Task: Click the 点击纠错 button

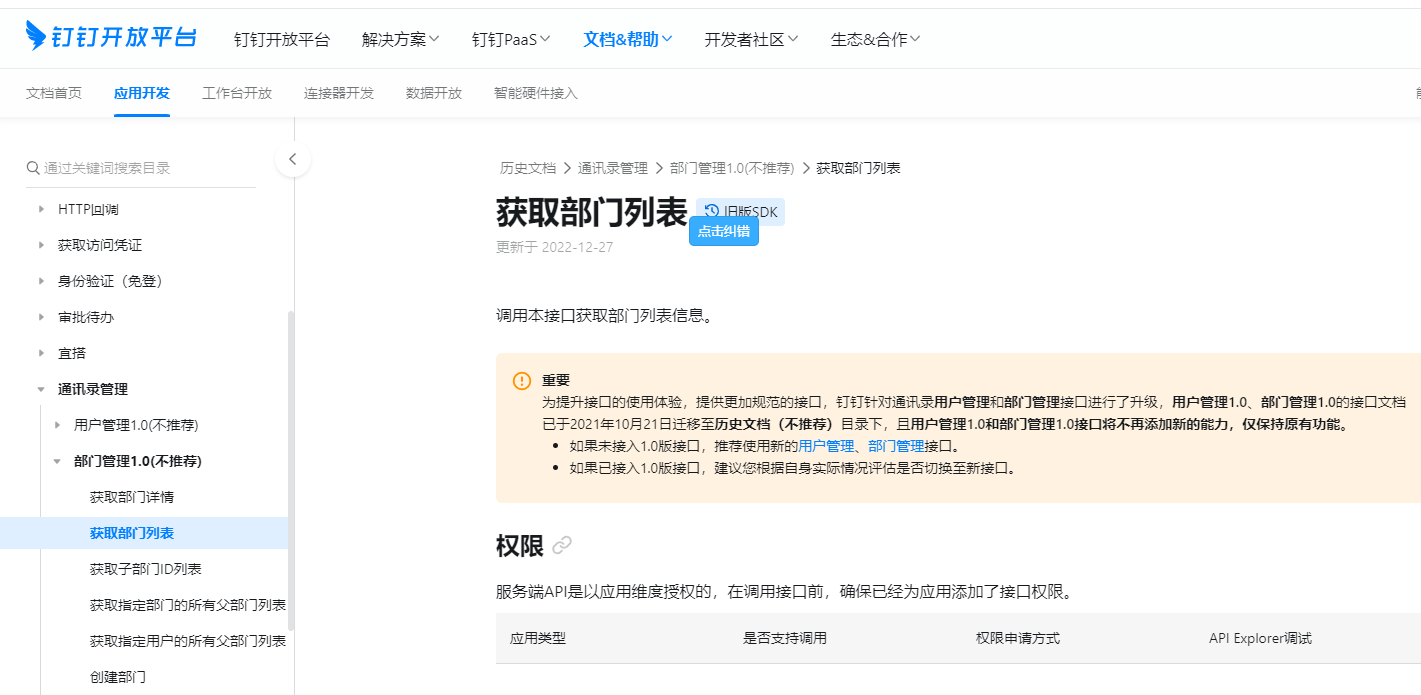Action: 724,231
